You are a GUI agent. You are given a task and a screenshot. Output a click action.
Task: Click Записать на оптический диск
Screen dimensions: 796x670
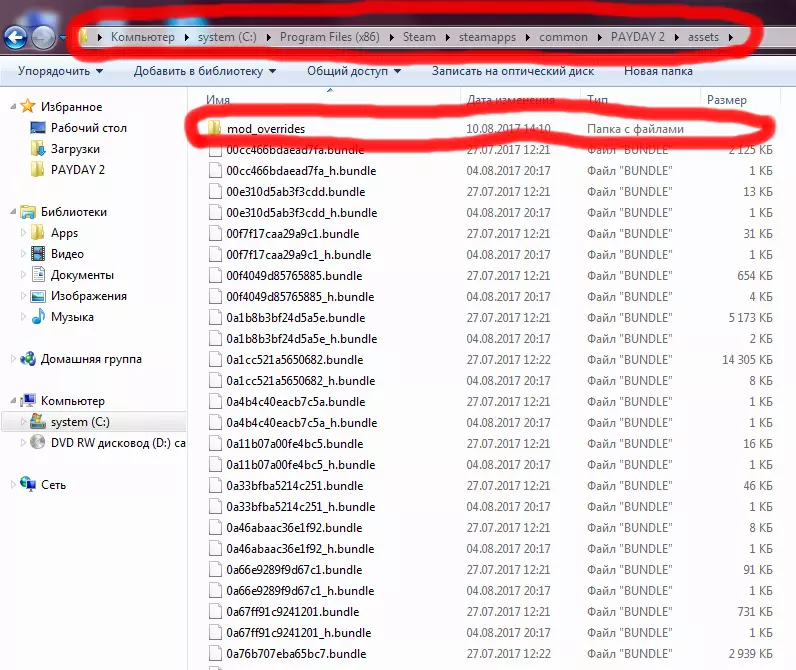click(513, 71)
